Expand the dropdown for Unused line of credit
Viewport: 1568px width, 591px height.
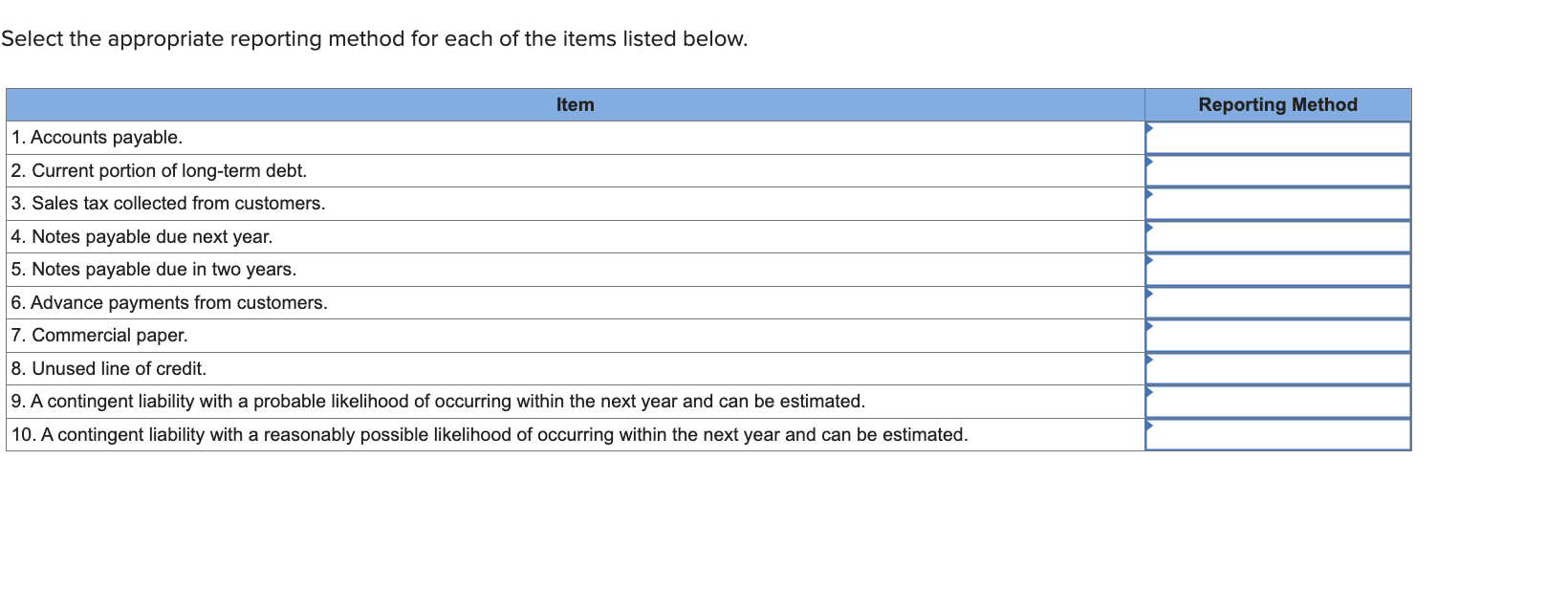(x=1276, y=367)
